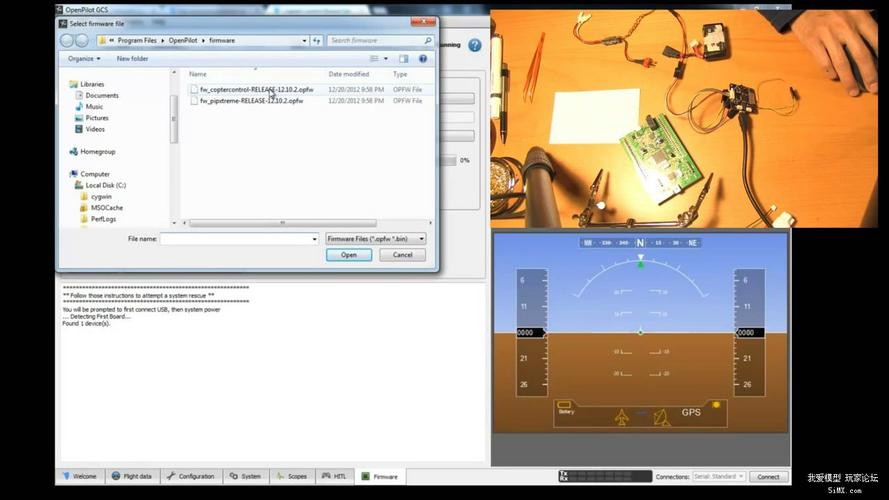Screen dimensions: 889x500
Task: Open the help icon in OpenPilot GCS
Action: (475, 45)
